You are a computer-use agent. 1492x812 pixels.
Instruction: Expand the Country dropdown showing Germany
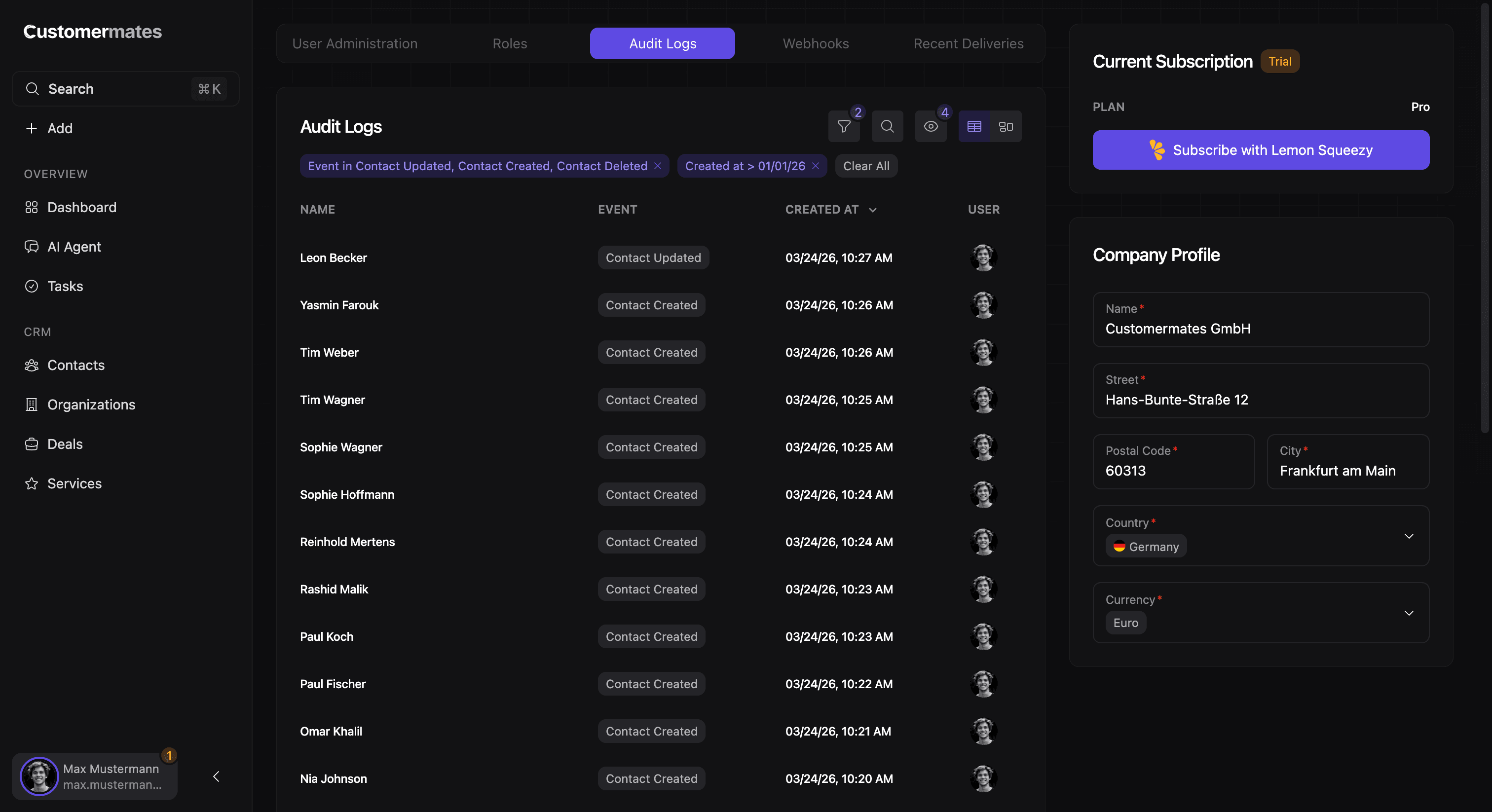click(x=1410, y=536)
